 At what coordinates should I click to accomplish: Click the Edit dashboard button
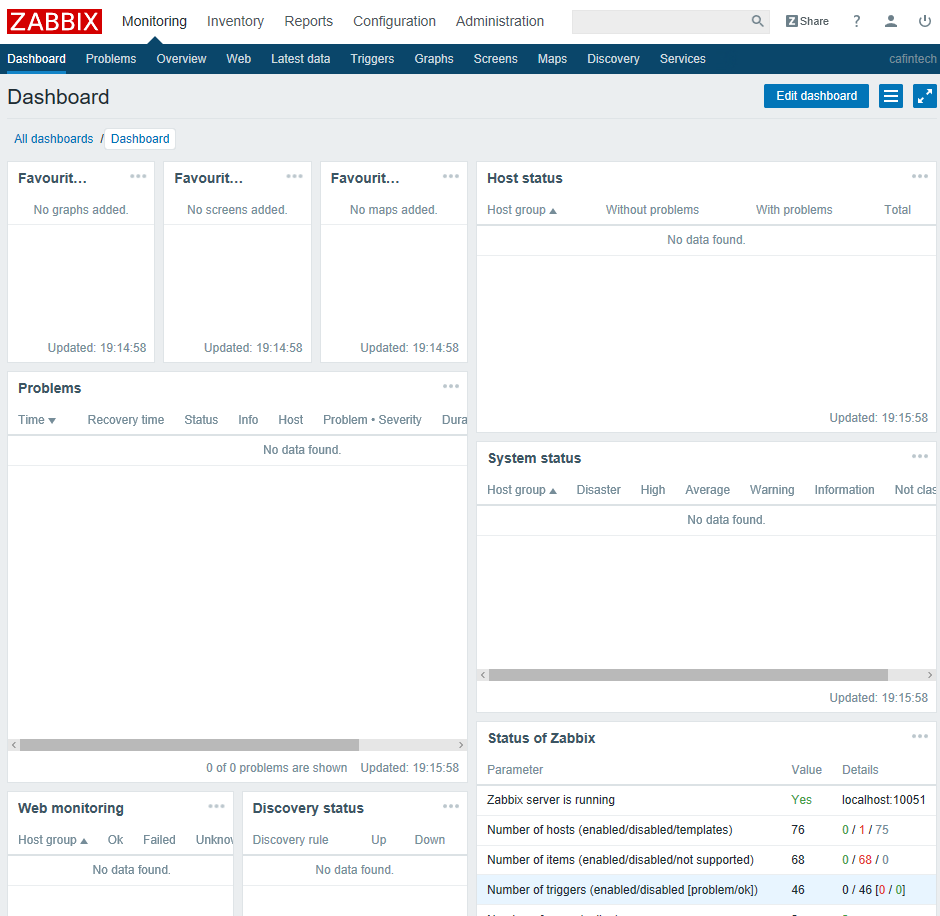pos(816,96)
